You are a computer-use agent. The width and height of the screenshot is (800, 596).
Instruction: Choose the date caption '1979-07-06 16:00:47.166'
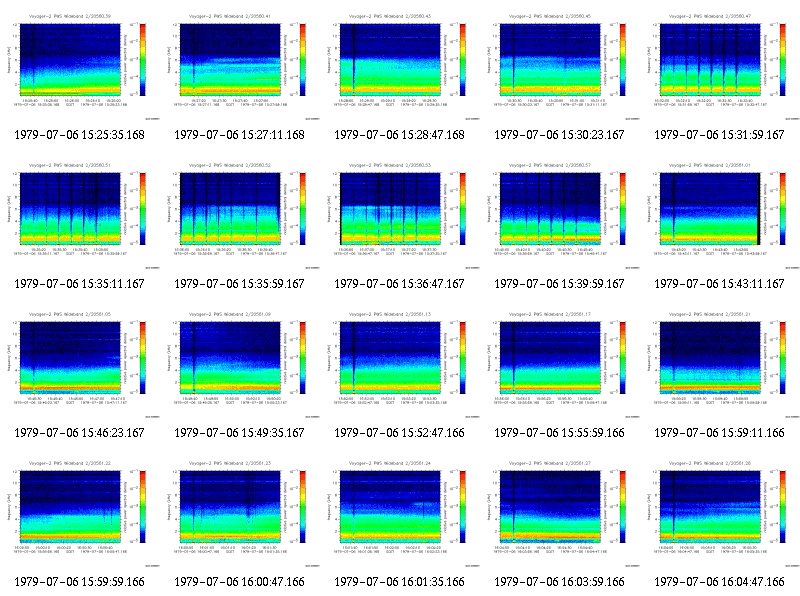[x=239, y=582]
